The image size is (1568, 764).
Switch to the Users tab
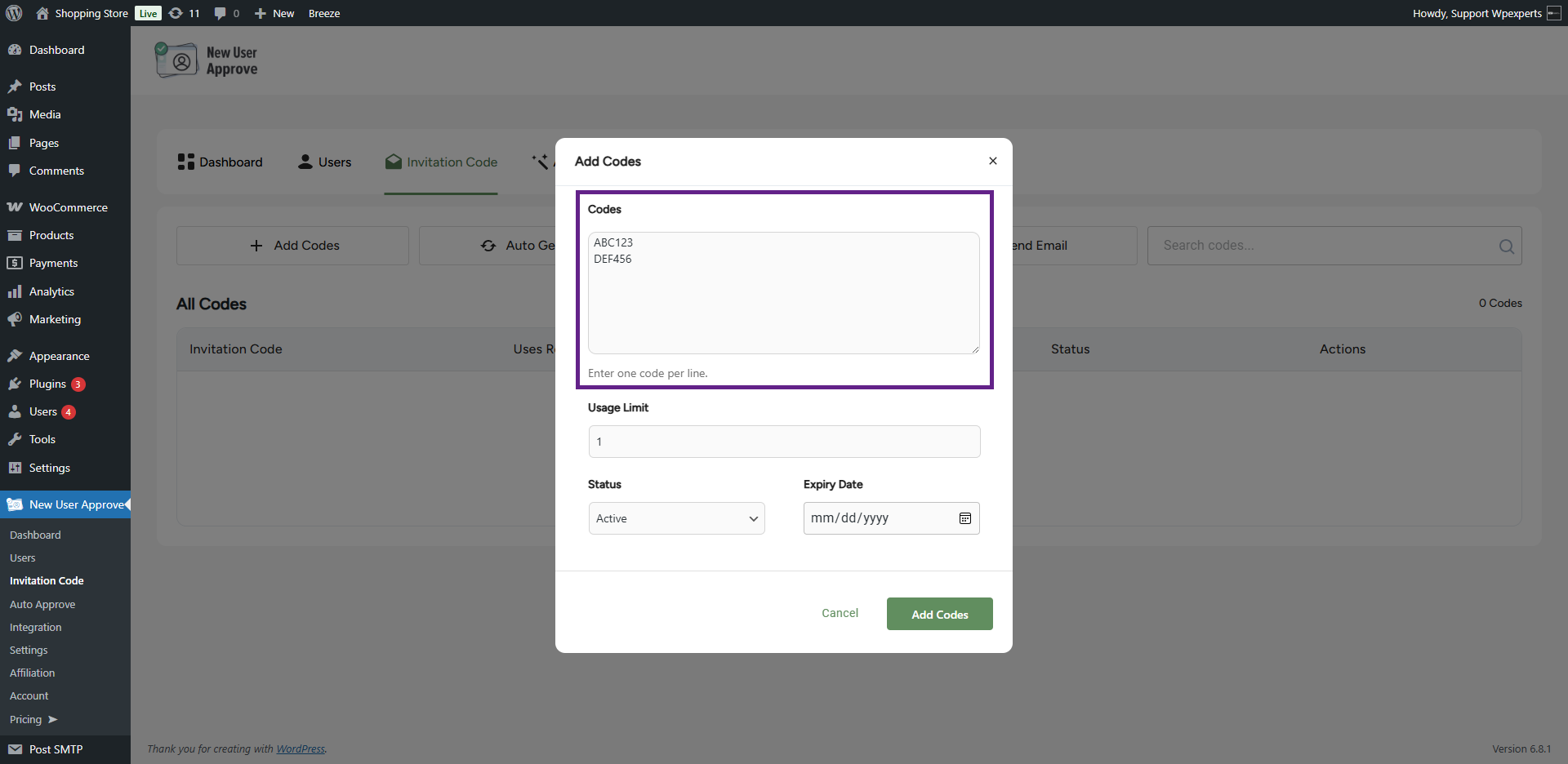click(x=325, y=162)
